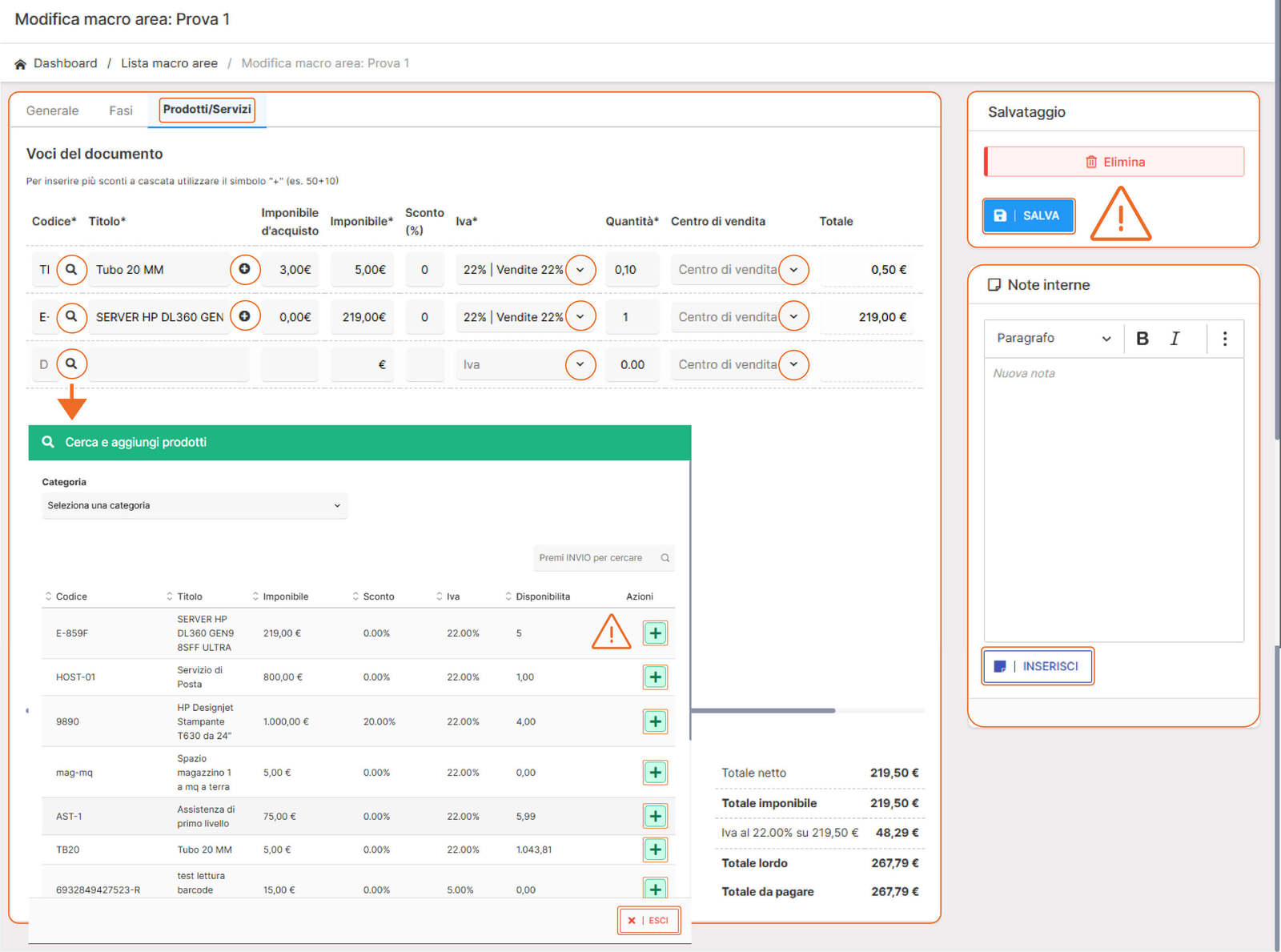Click the Elimina button

click(1114, 162)
